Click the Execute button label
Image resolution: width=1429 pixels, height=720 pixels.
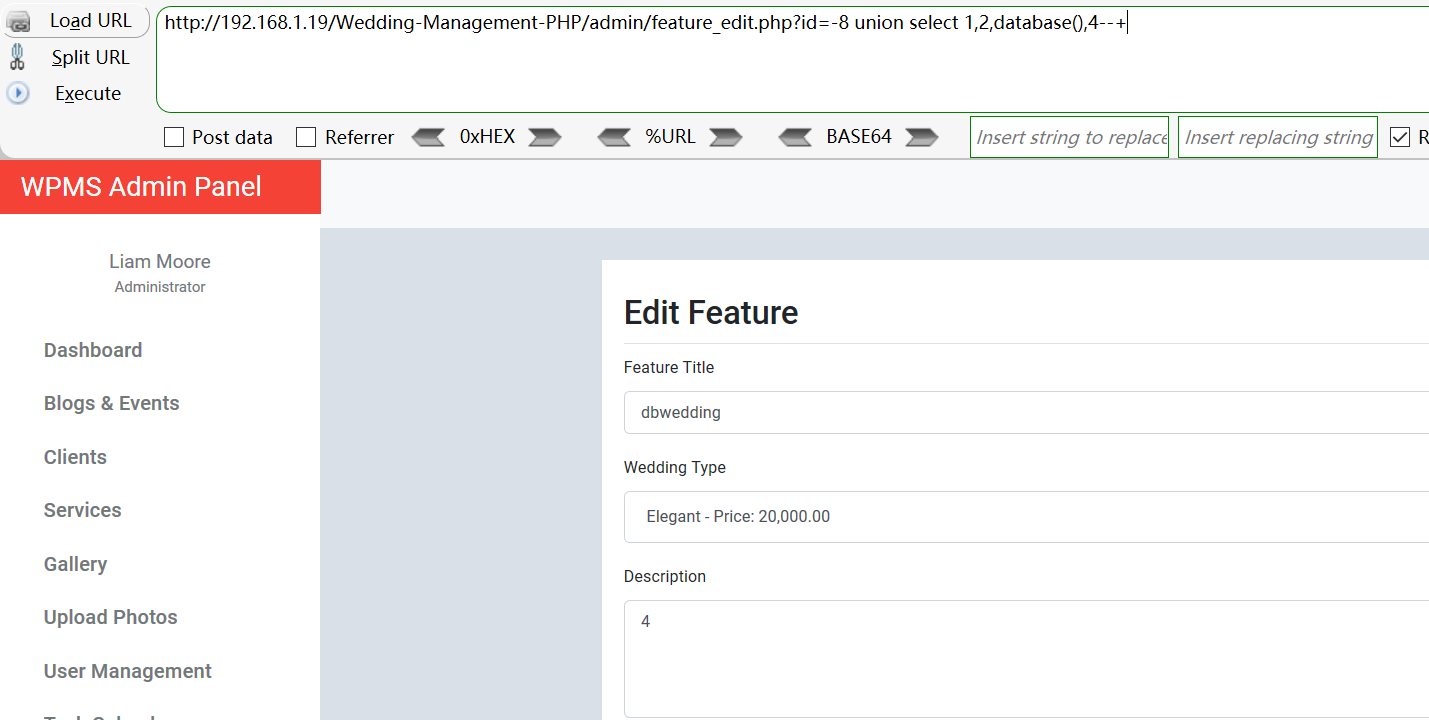tap(88, 93)
